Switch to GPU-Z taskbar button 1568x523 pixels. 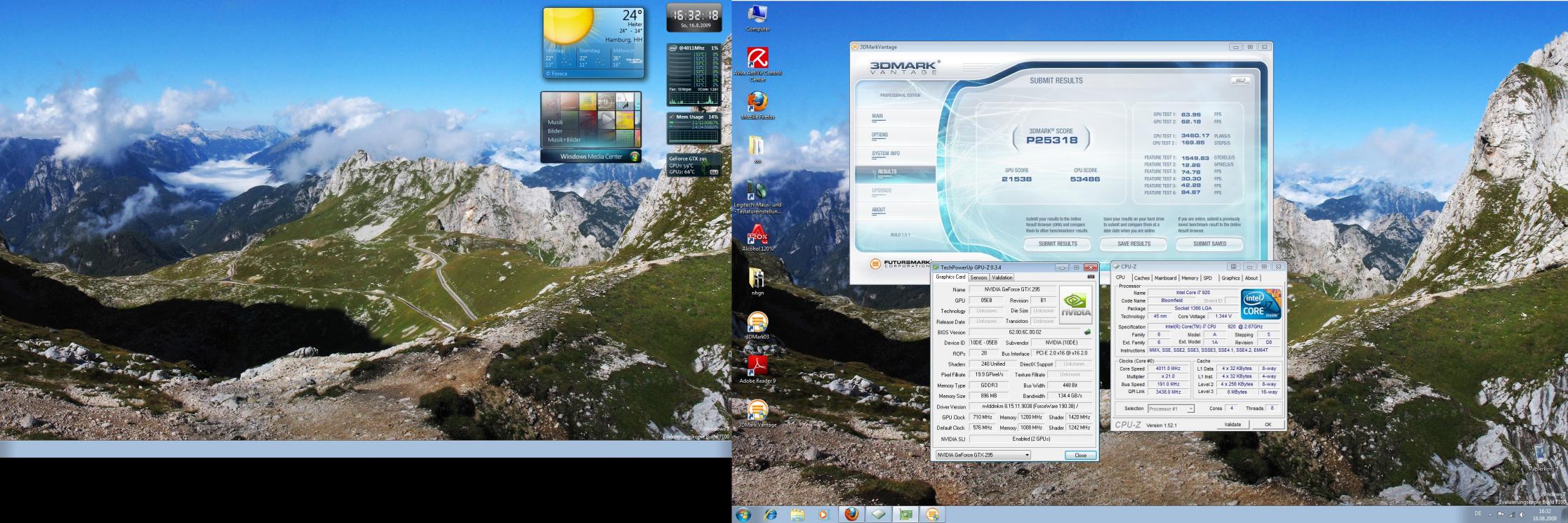point(905,515)
